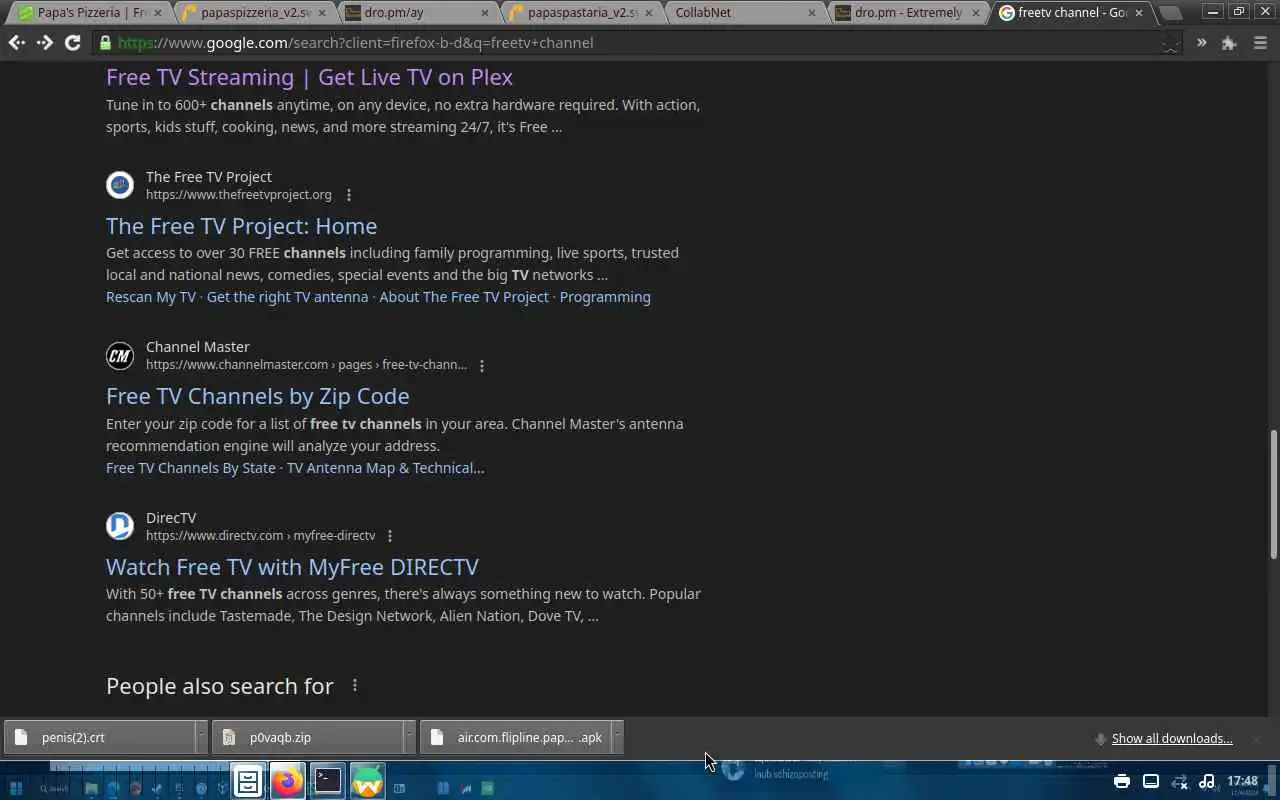The image size is (1280, 800).
Task: Switch to the papaspizzeria_v2 tab
Action: click(x=255, y=13)
